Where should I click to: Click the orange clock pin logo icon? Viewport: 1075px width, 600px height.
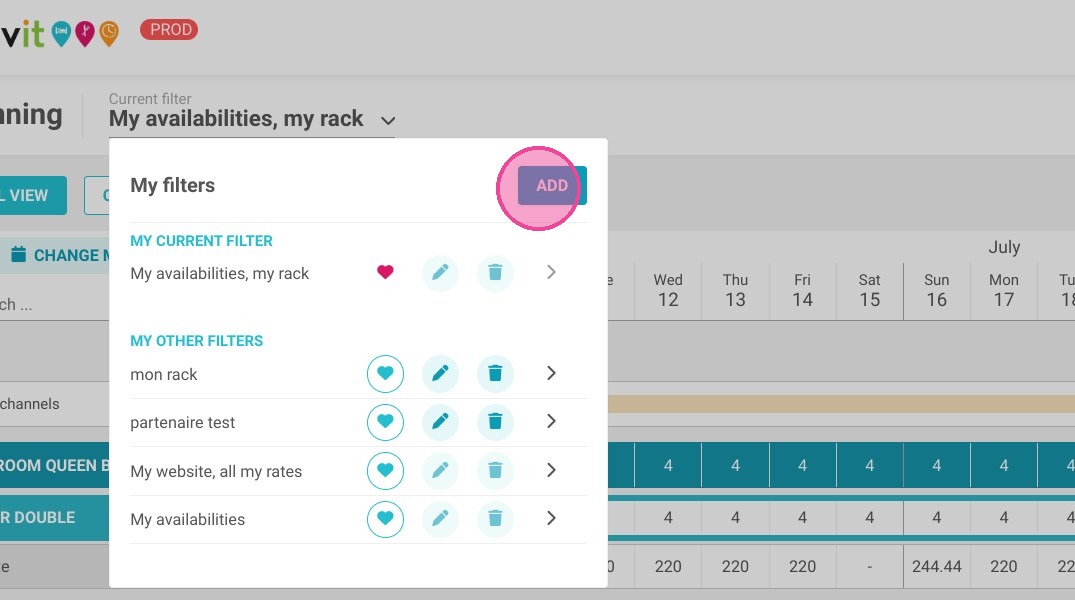108,33
